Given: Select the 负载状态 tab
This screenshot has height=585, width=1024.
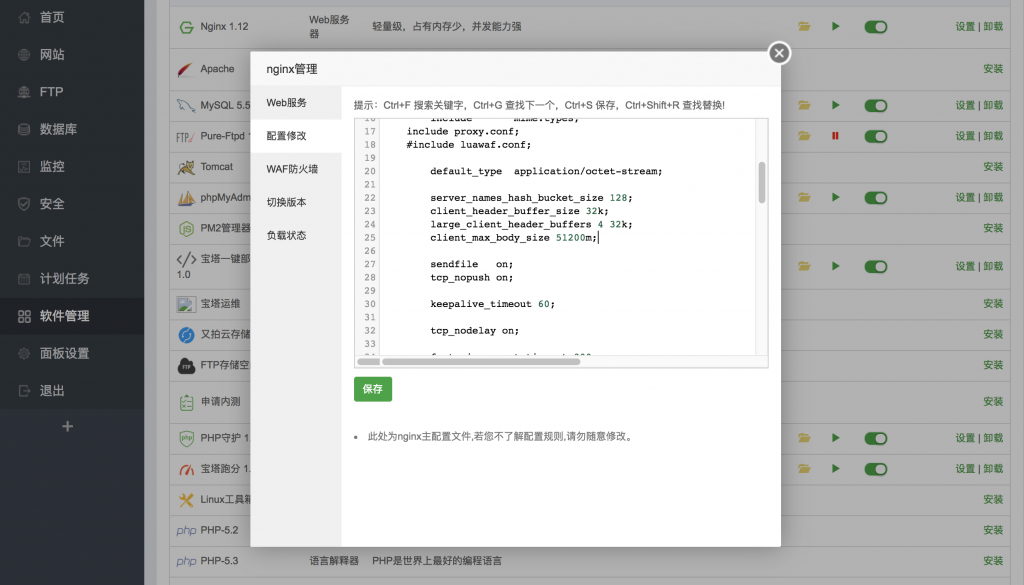Looking at the screenshot, I should tap(286, 235).
